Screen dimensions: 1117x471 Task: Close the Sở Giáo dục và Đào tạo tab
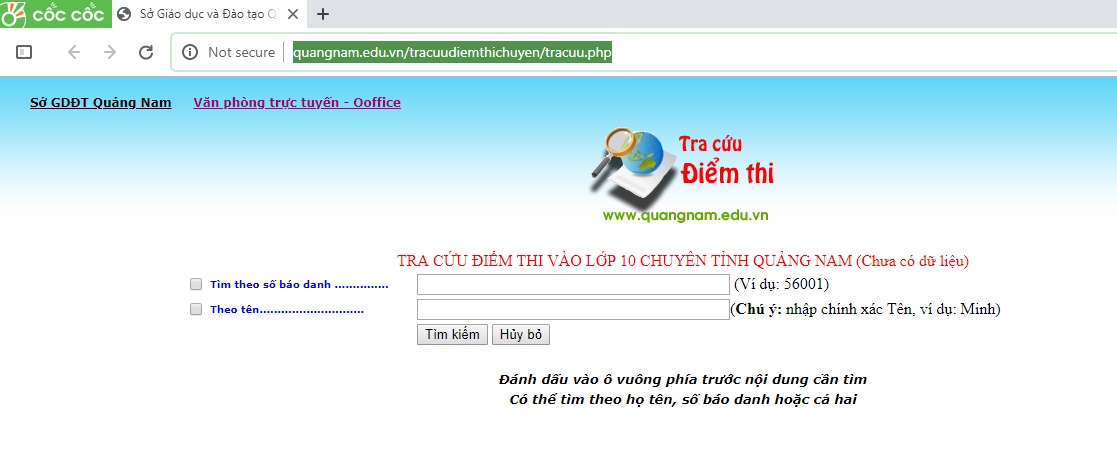tap(292, 14)
